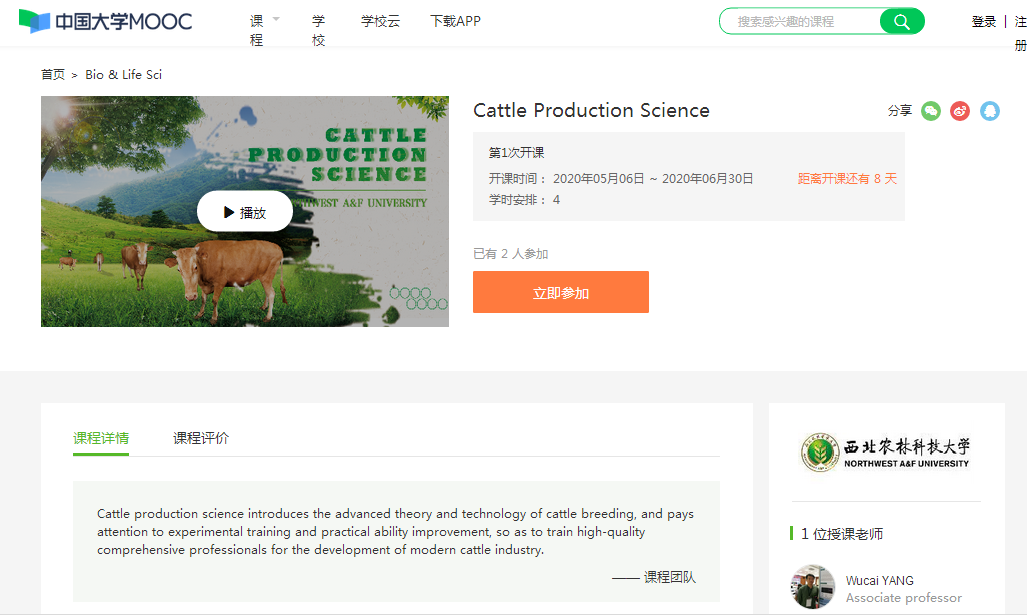This screenshot has height=615, width=1027.
Task: Open the 学校 navigation item
Action: pos(318,30)
